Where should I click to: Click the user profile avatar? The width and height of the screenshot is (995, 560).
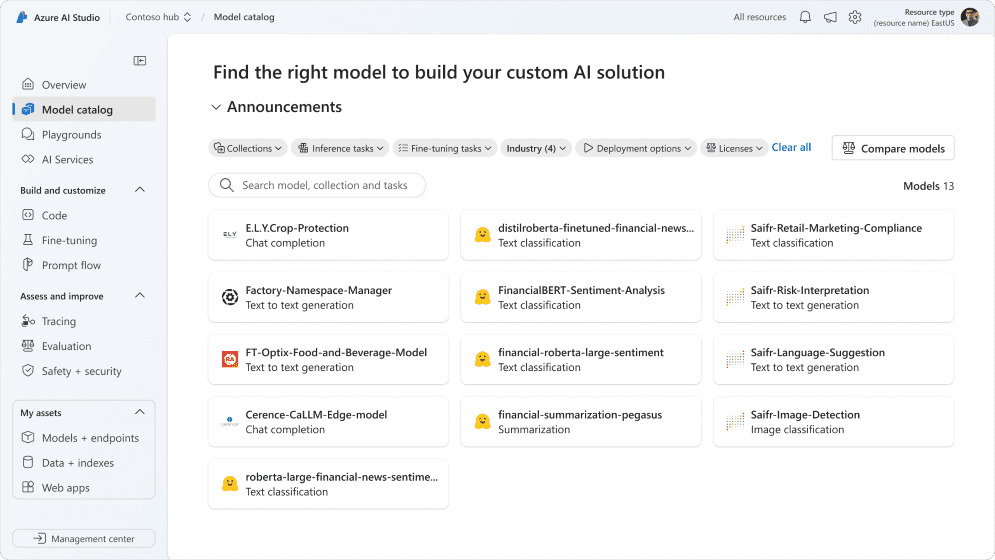coord(970,17)
